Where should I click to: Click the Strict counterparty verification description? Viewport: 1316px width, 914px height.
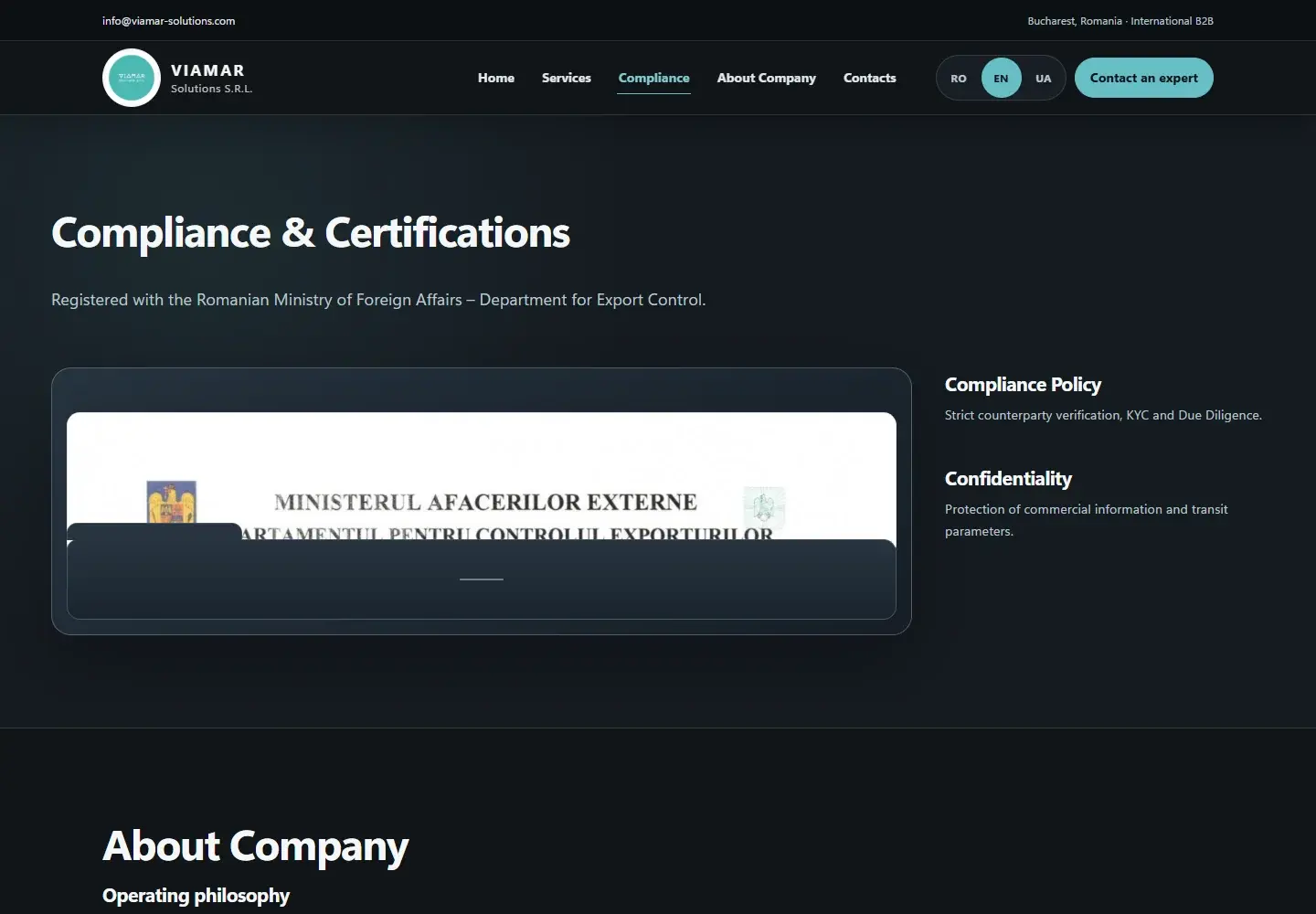[x=1103, y=415]
